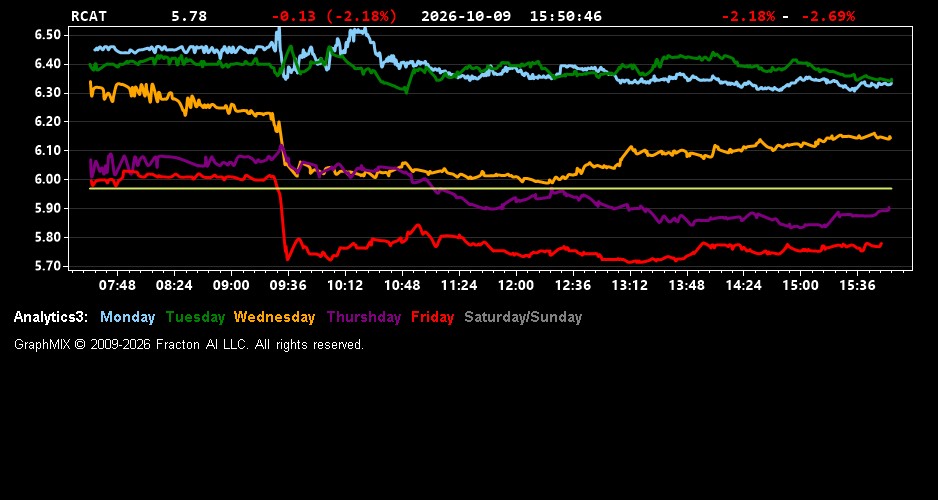Click the 09:00 time axis label
This screenshot has width=938, height=500.
point(231,285)
